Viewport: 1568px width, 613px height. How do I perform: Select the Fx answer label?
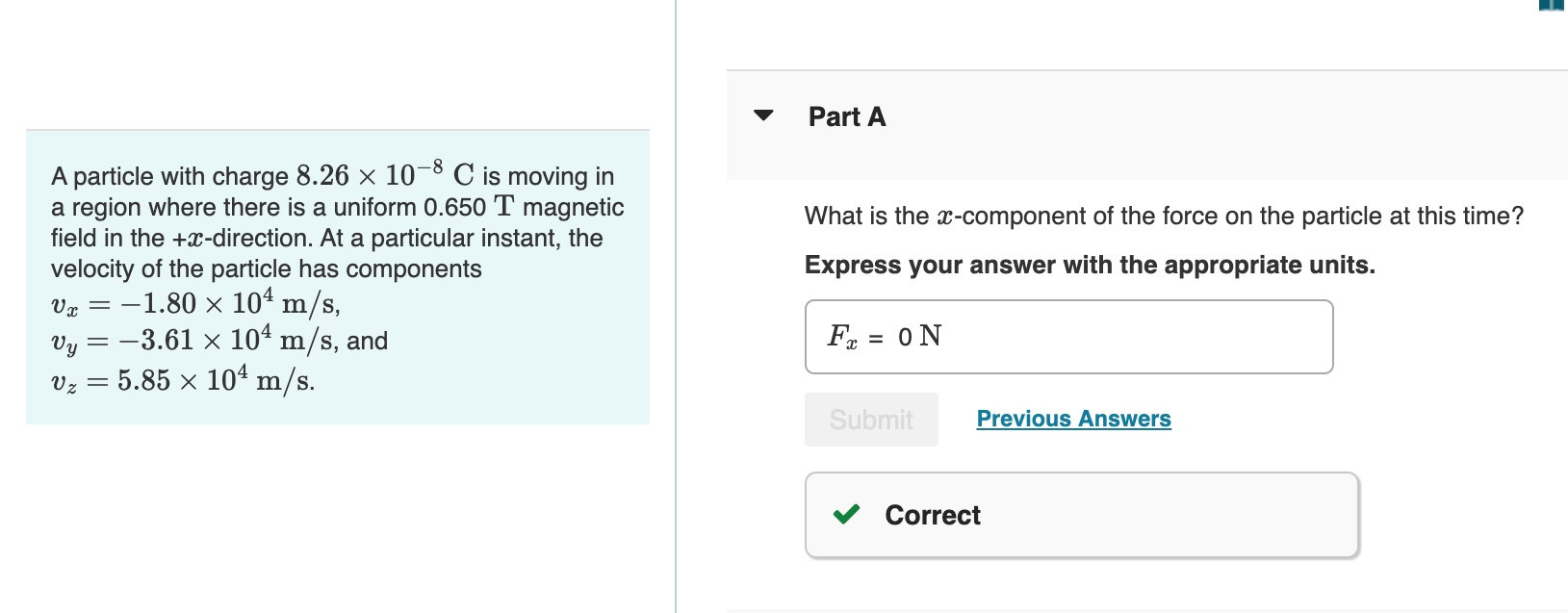(841, 337)
